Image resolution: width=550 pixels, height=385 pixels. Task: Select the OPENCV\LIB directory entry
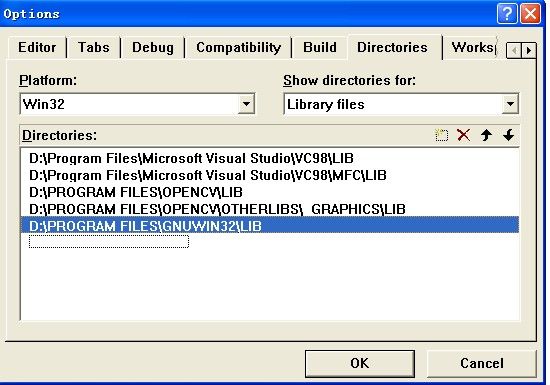pyautogui.click(x=136, y=192)
